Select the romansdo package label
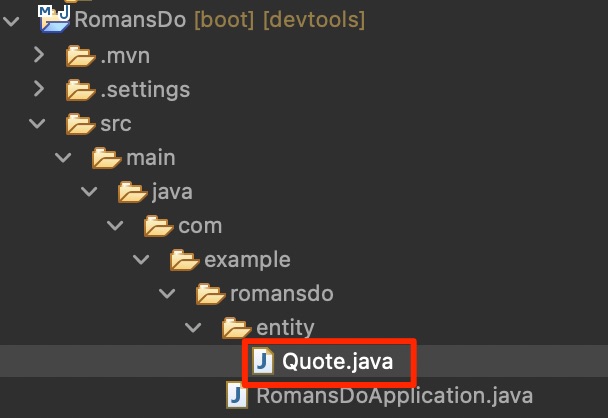Viewport: 608px width, 418px height. click(x=281, y=294)
